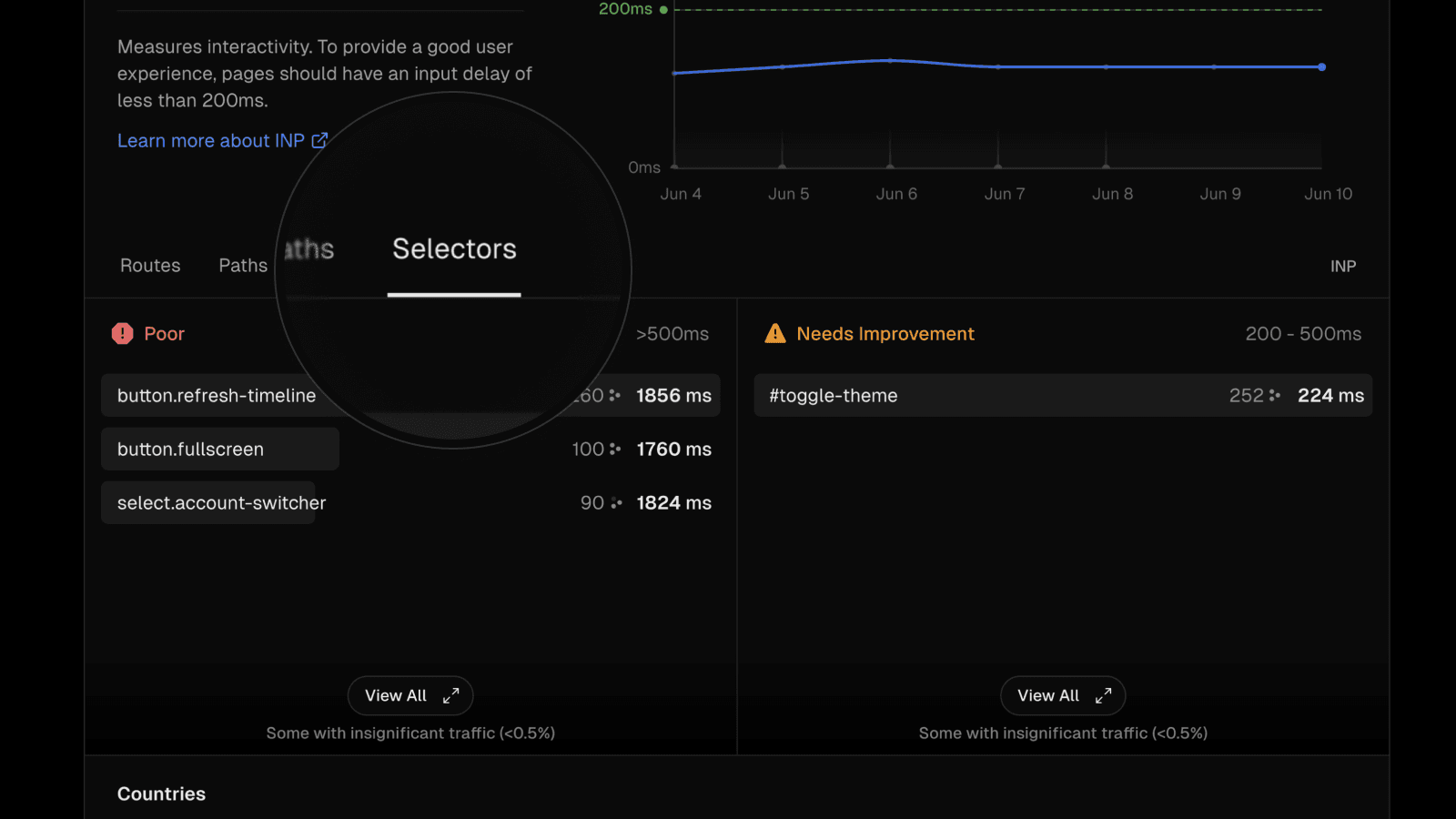
Task: Click expand arrows icon in Poor View All
Action: click(450, 696)
